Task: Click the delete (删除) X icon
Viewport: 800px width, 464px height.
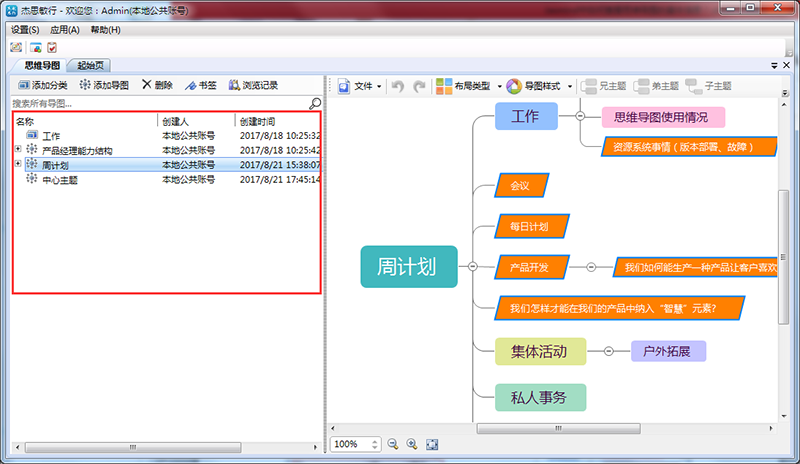Action: click(x=157, y=85)
